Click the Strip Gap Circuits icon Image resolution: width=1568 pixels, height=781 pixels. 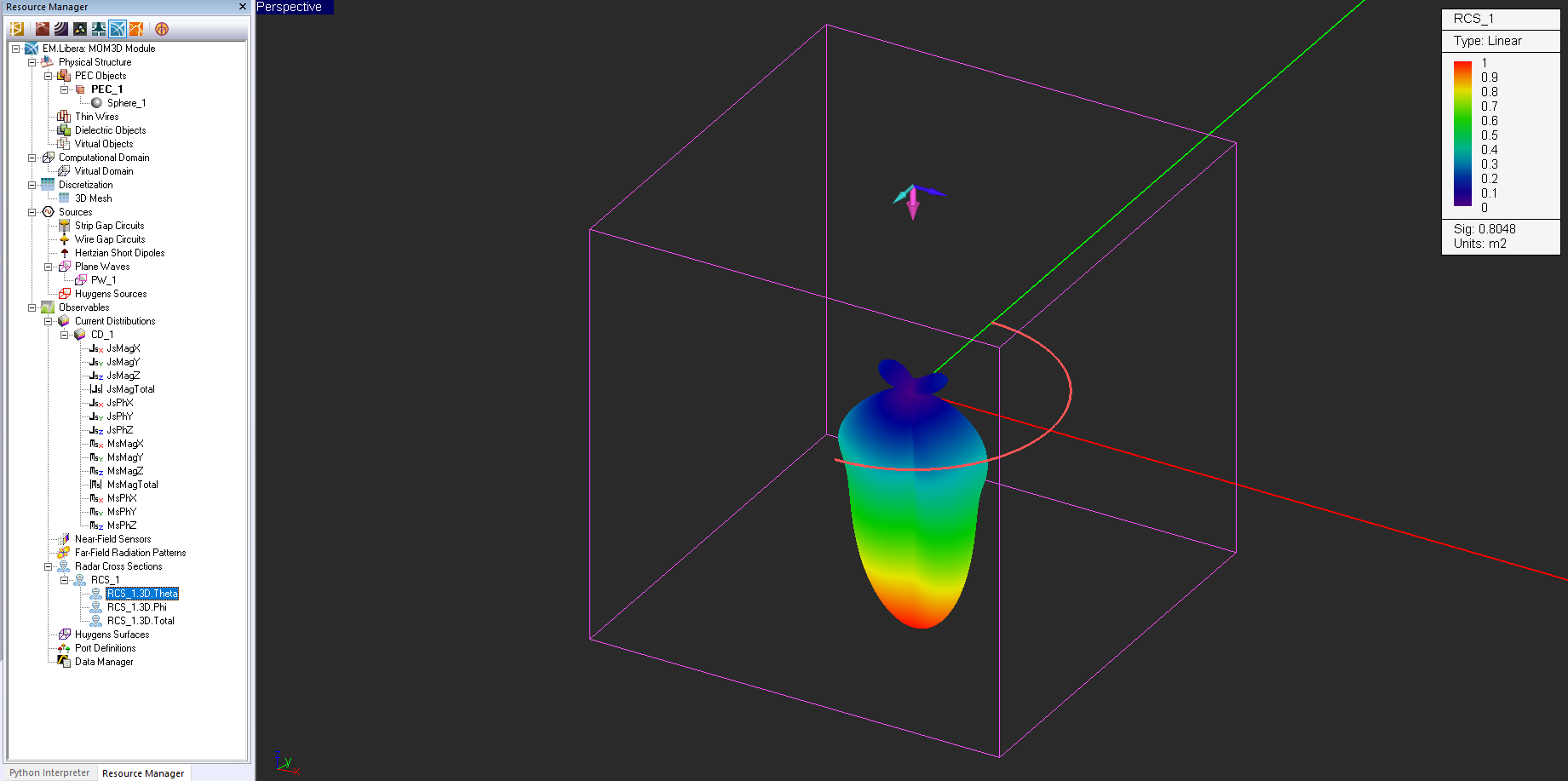coord(64,226)
